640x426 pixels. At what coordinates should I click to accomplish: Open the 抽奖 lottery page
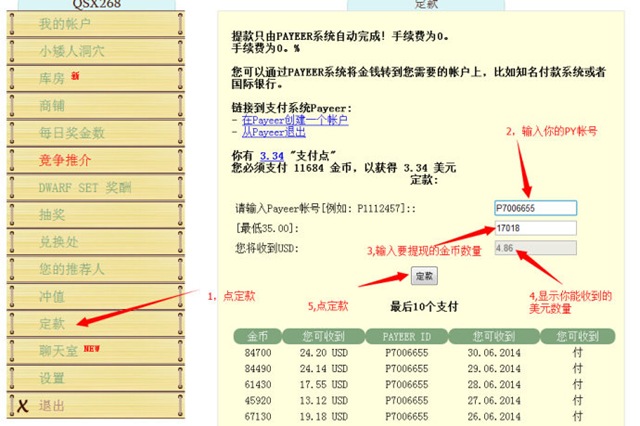pos(53,214)
